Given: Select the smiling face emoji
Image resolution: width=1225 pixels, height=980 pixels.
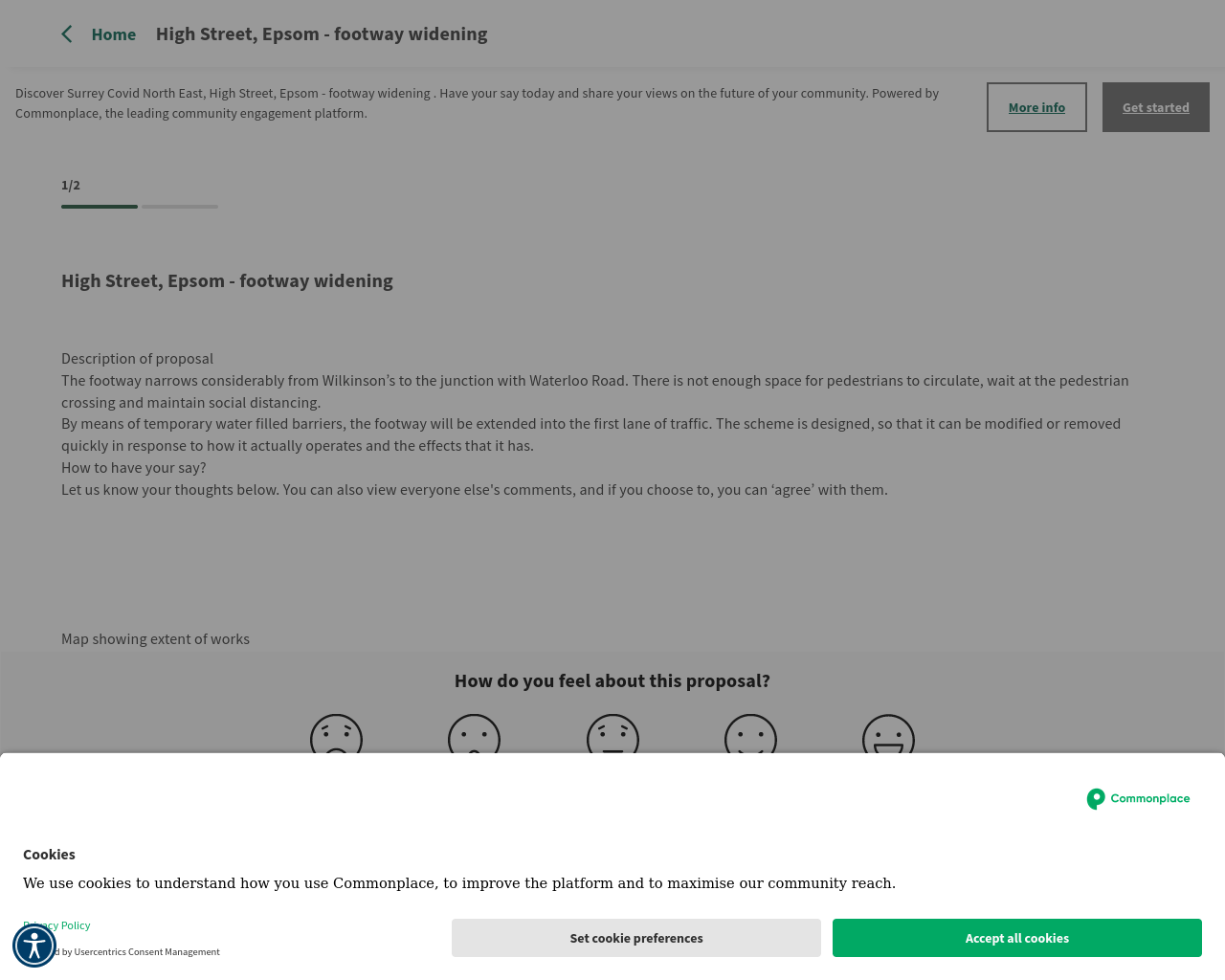Looking at the screenshot, I should [750, 734].
